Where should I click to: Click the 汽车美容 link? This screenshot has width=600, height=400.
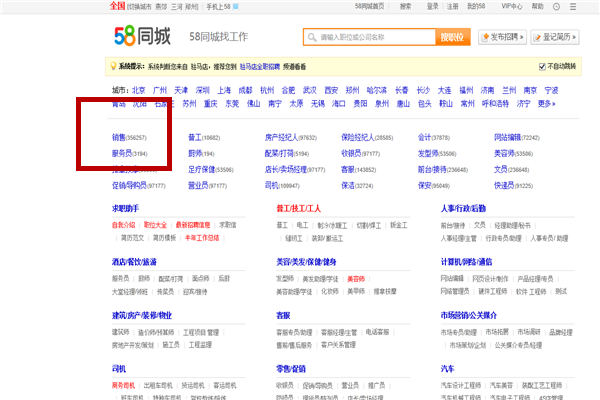[501, 385]
